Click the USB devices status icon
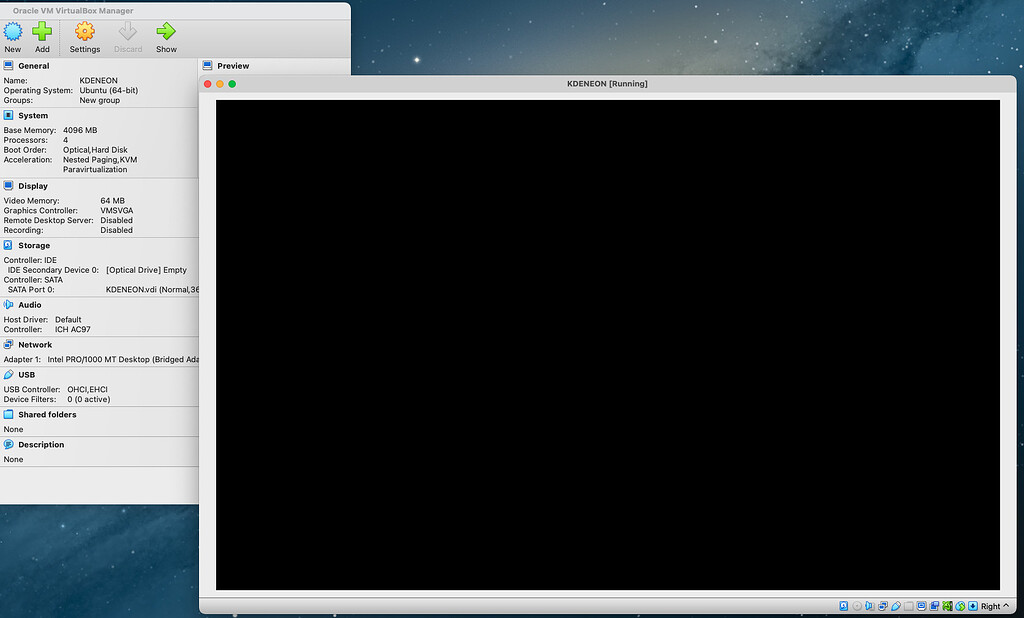This screenshot has width=1024, height=618. coord(897,606)
